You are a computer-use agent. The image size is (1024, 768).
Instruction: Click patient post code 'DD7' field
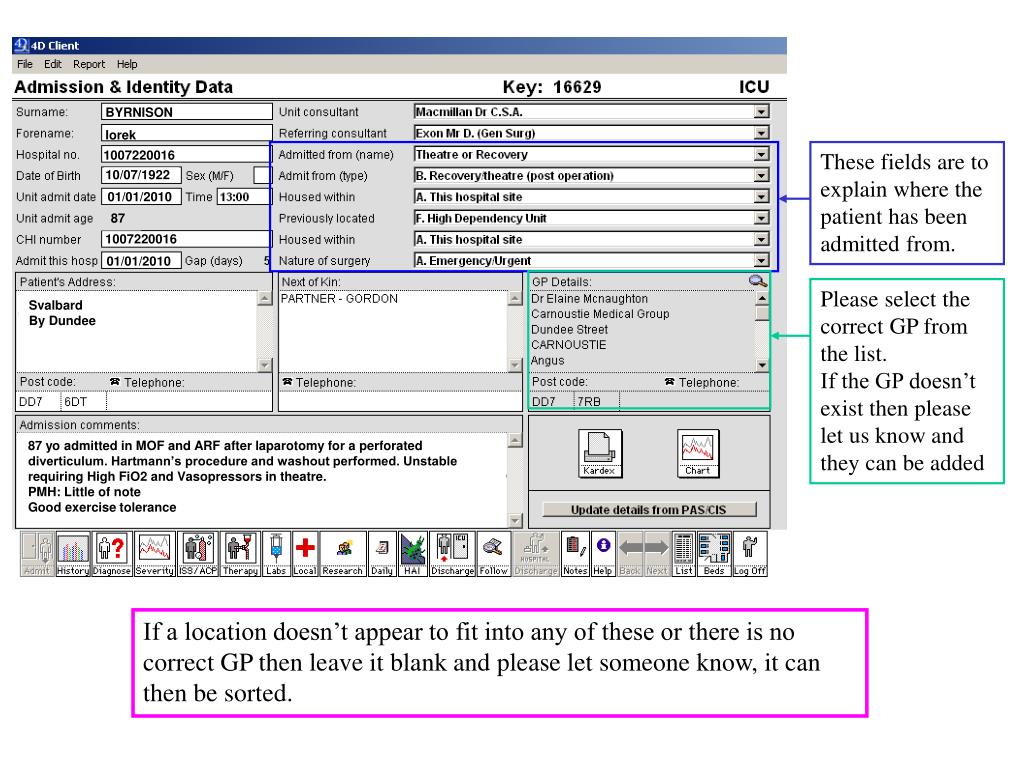coord(38,402)
